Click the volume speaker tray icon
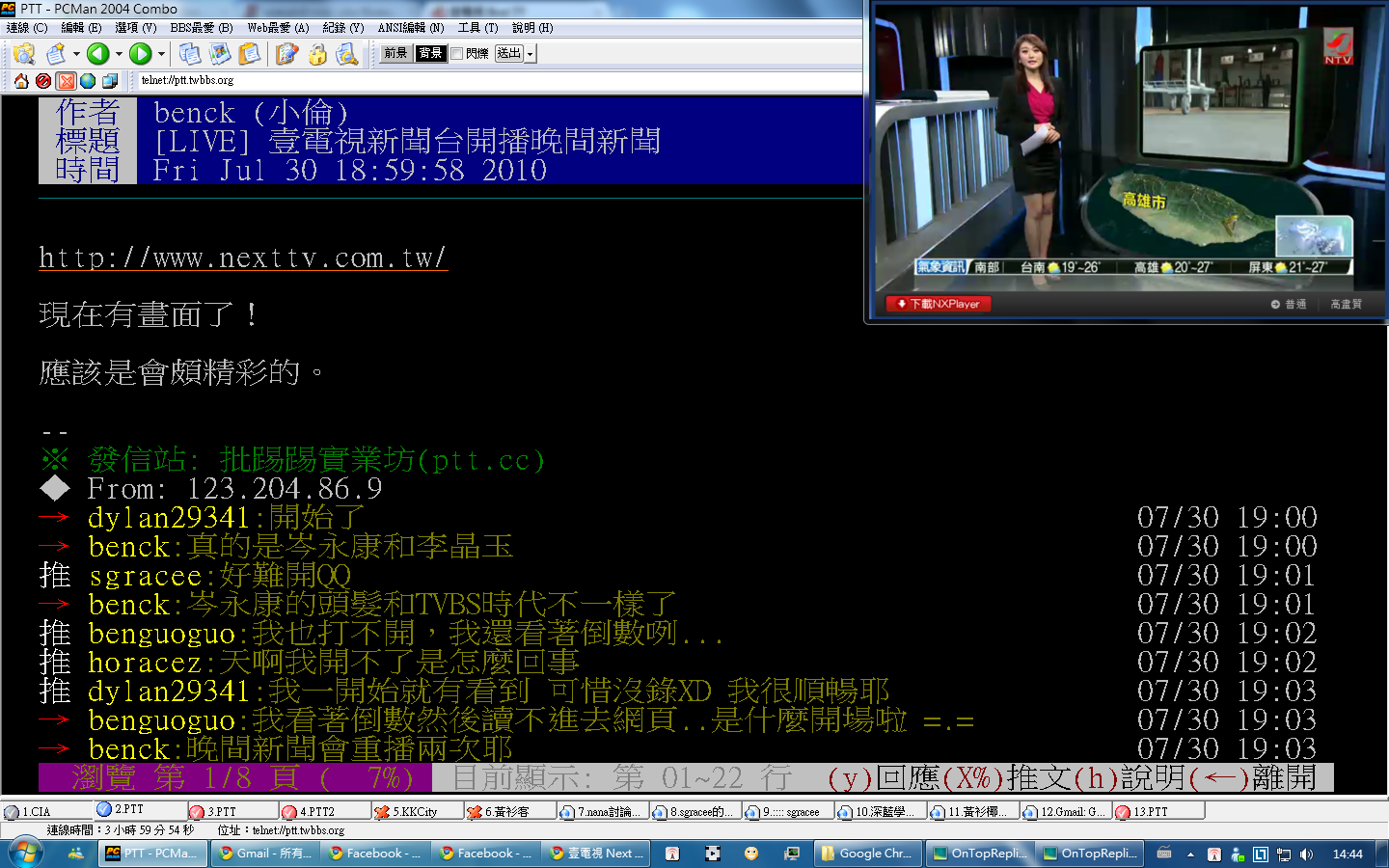The image size is (1389, 868). click(1306, 854)
